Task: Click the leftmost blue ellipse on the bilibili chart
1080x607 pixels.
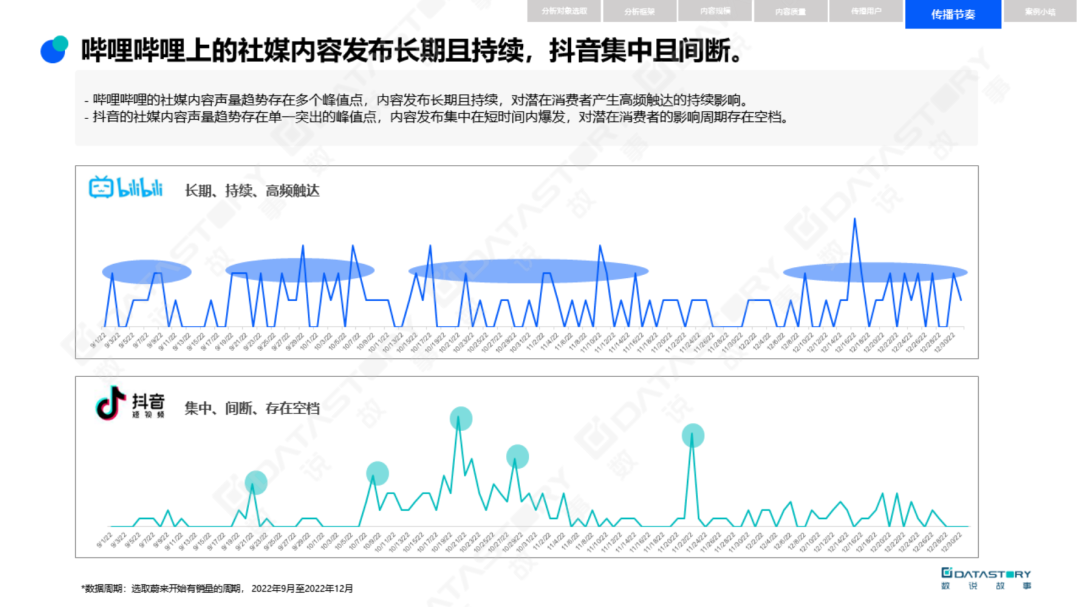Action: [147, 271]
